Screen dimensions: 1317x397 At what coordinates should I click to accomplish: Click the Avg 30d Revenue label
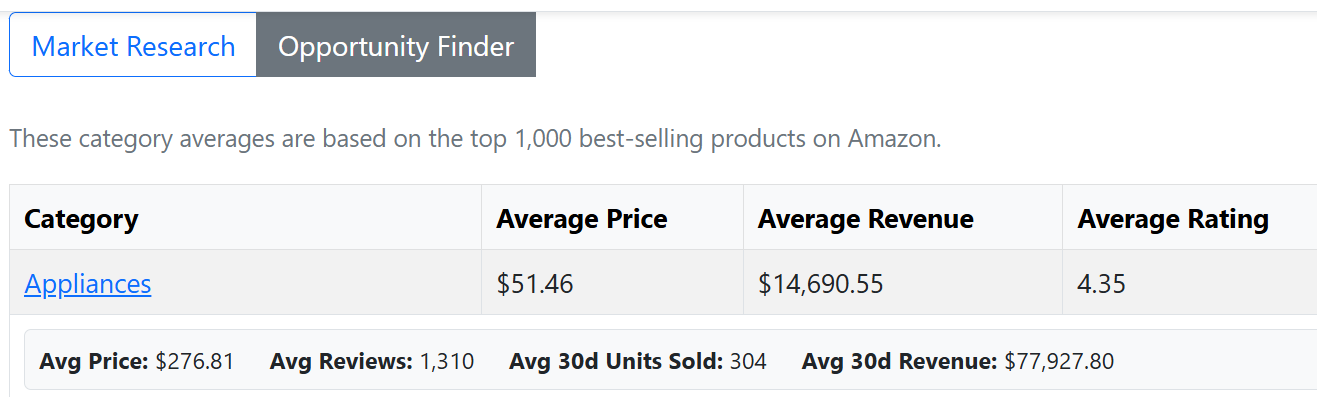pos(900,361)
